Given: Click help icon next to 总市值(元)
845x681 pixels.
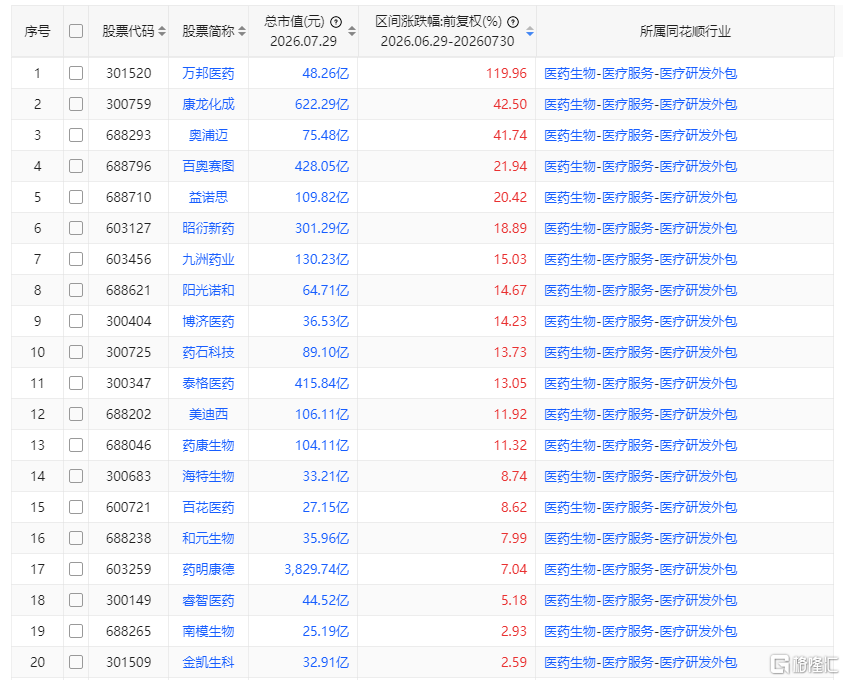Looking at the screenshot, I should pyautogui.click(x=336, y=22).
